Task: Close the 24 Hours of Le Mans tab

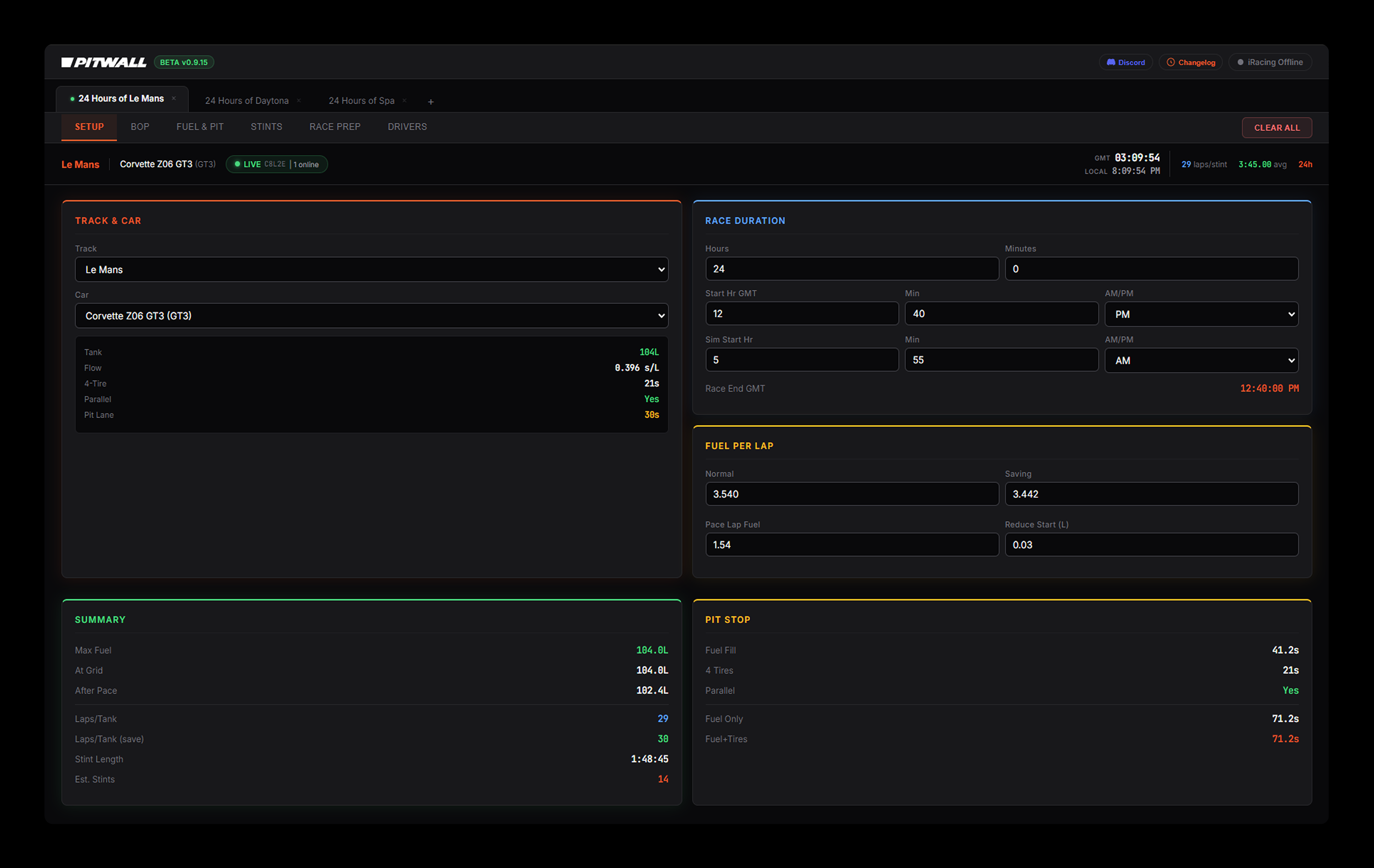Action: [x=174, y=98]
